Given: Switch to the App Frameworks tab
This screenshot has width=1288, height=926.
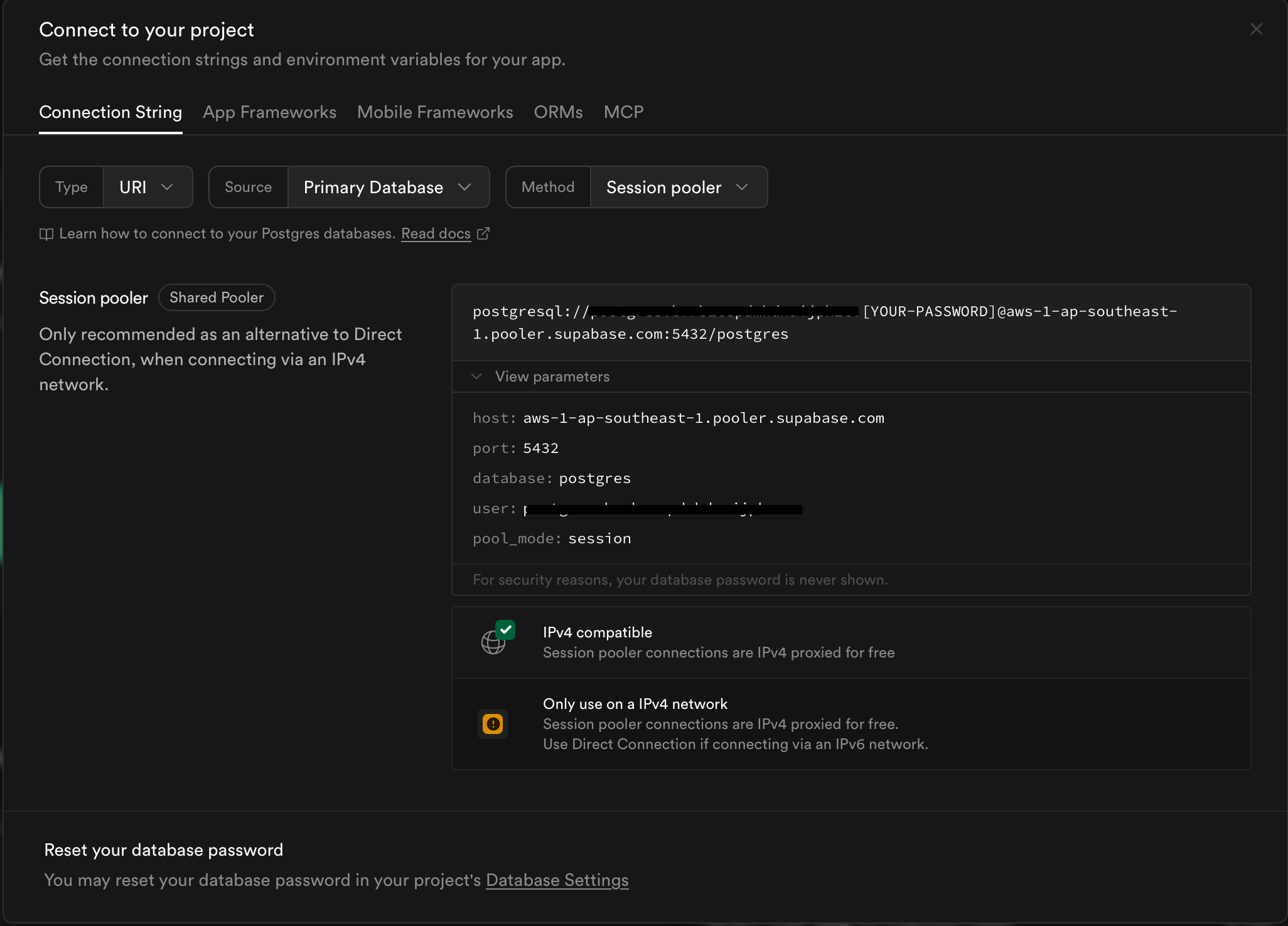Looking at the screenshot, I should (269, 112).
